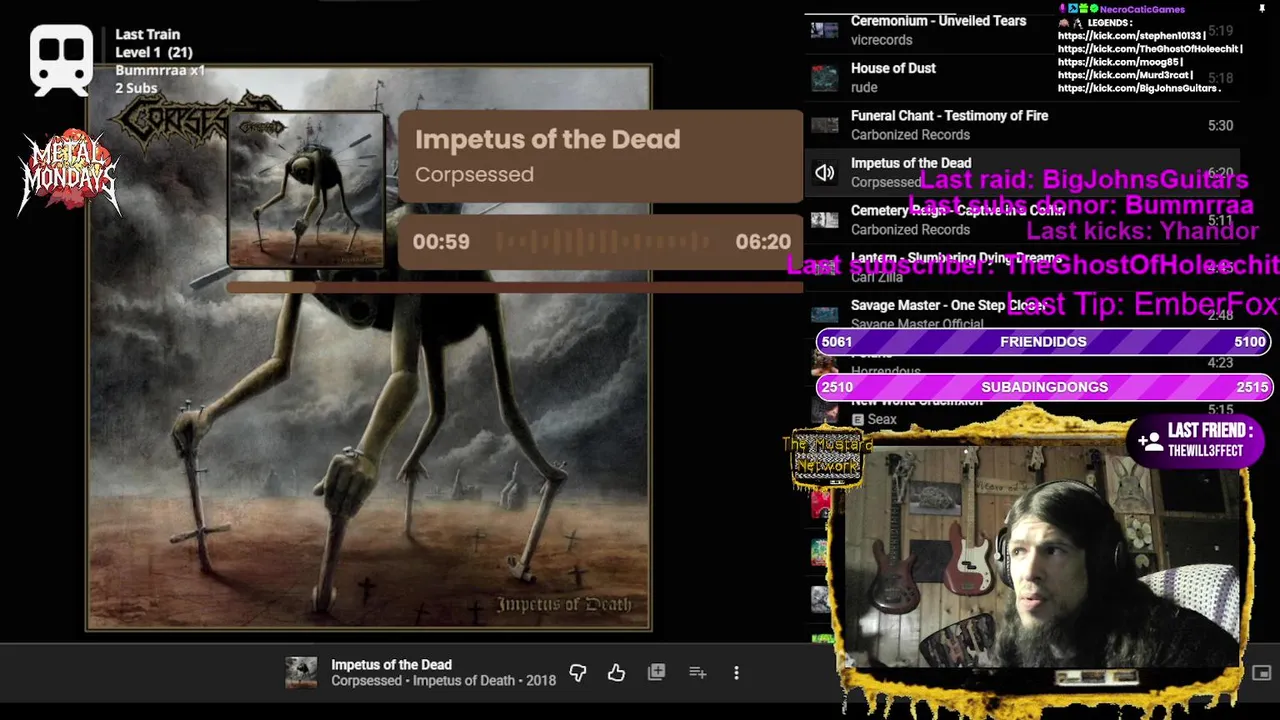Click the Mustard Network badge

tap(827, 457)
